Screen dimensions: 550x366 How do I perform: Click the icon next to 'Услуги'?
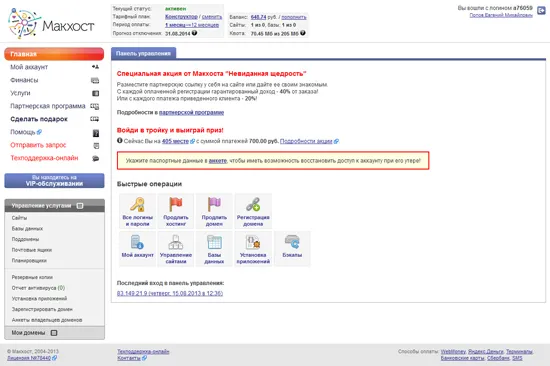click(95, 93)
